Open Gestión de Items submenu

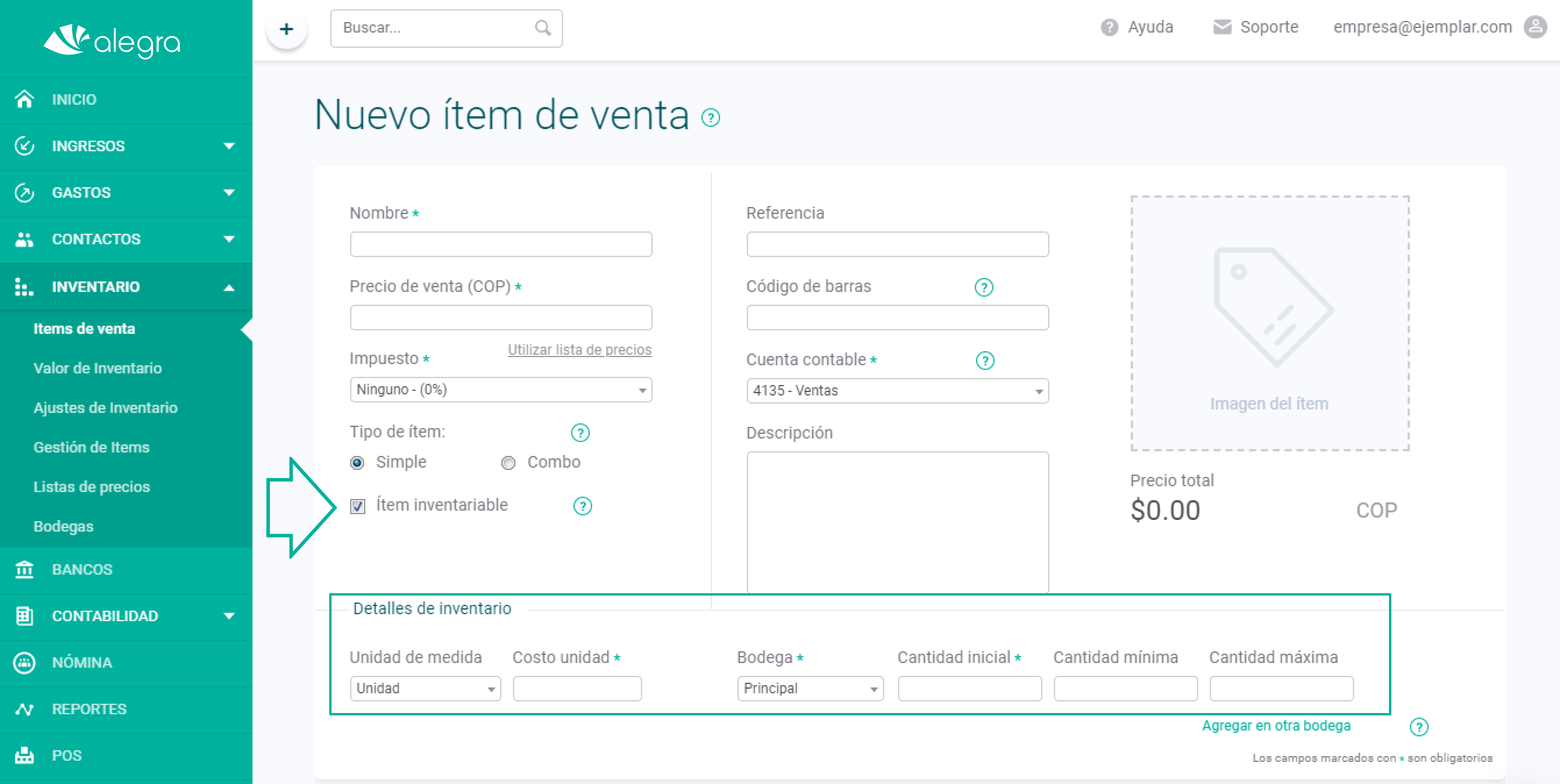91,447
